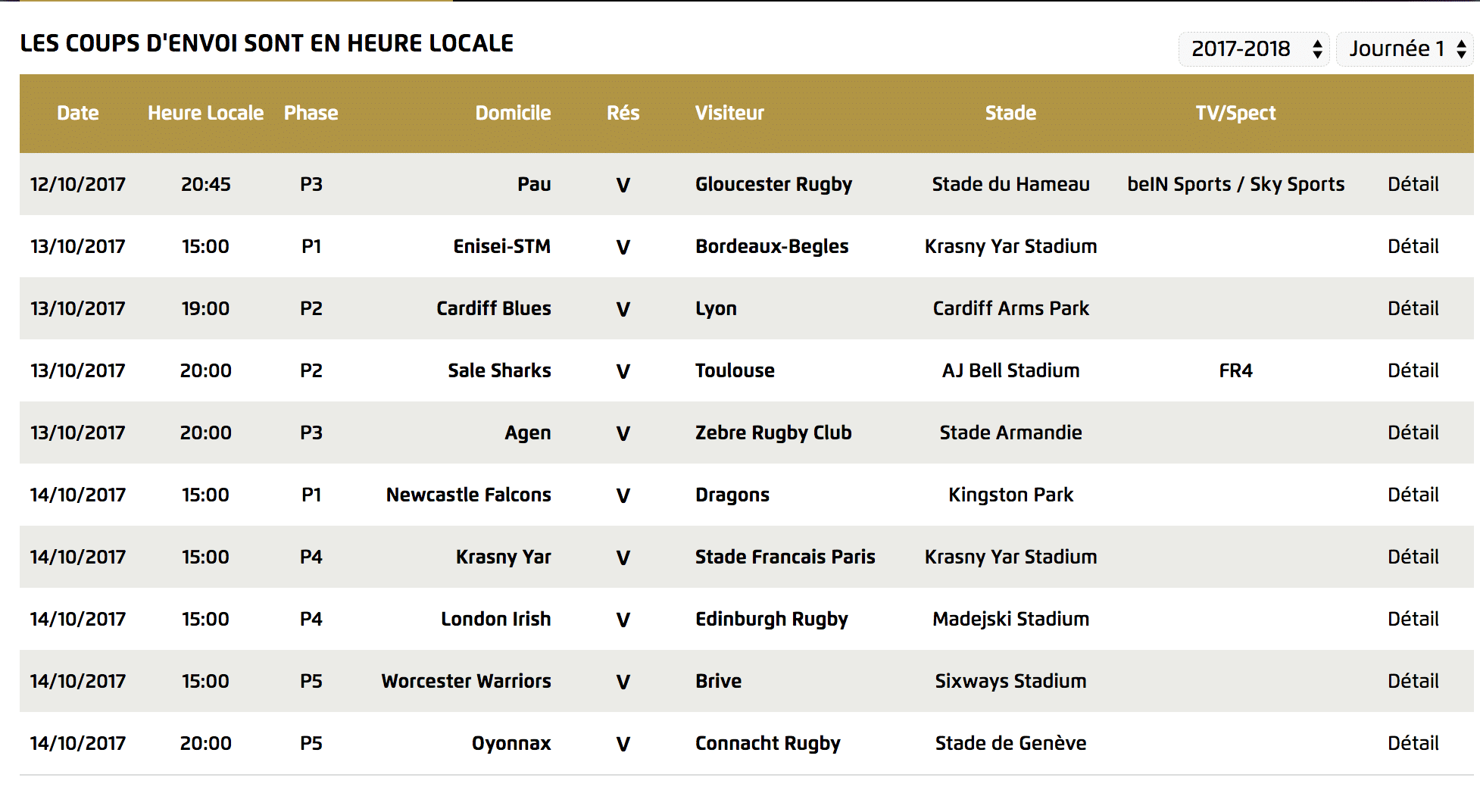The width and height of the screenshot is (1480, 812).
Task: Click the Domicile column header
Action: 513,113
